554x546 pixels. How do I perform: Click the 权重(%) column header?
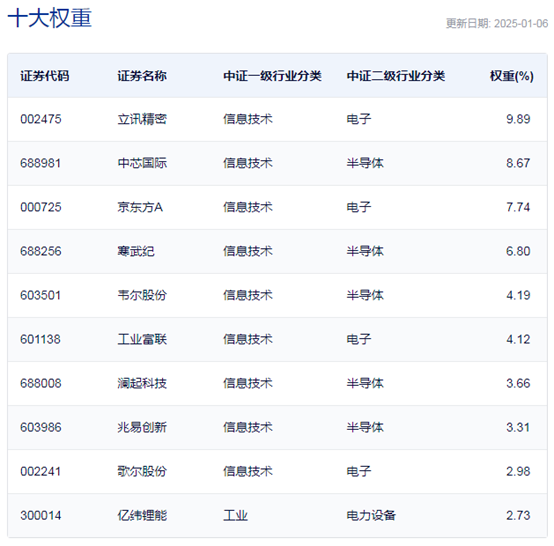[x=512, y=76]
